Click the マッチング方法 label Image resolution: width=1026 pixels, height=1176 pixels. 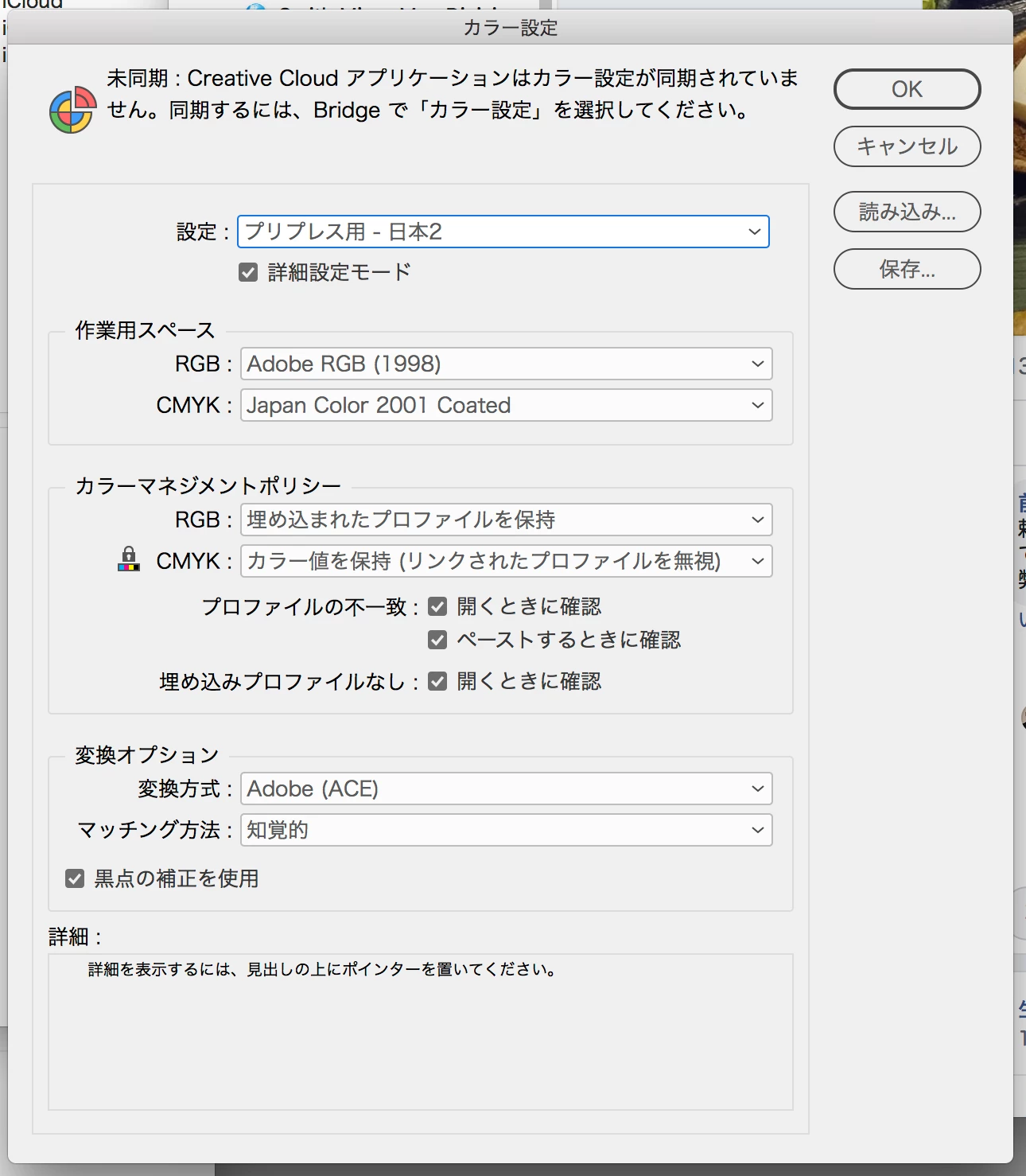click(x=155, y=830)
